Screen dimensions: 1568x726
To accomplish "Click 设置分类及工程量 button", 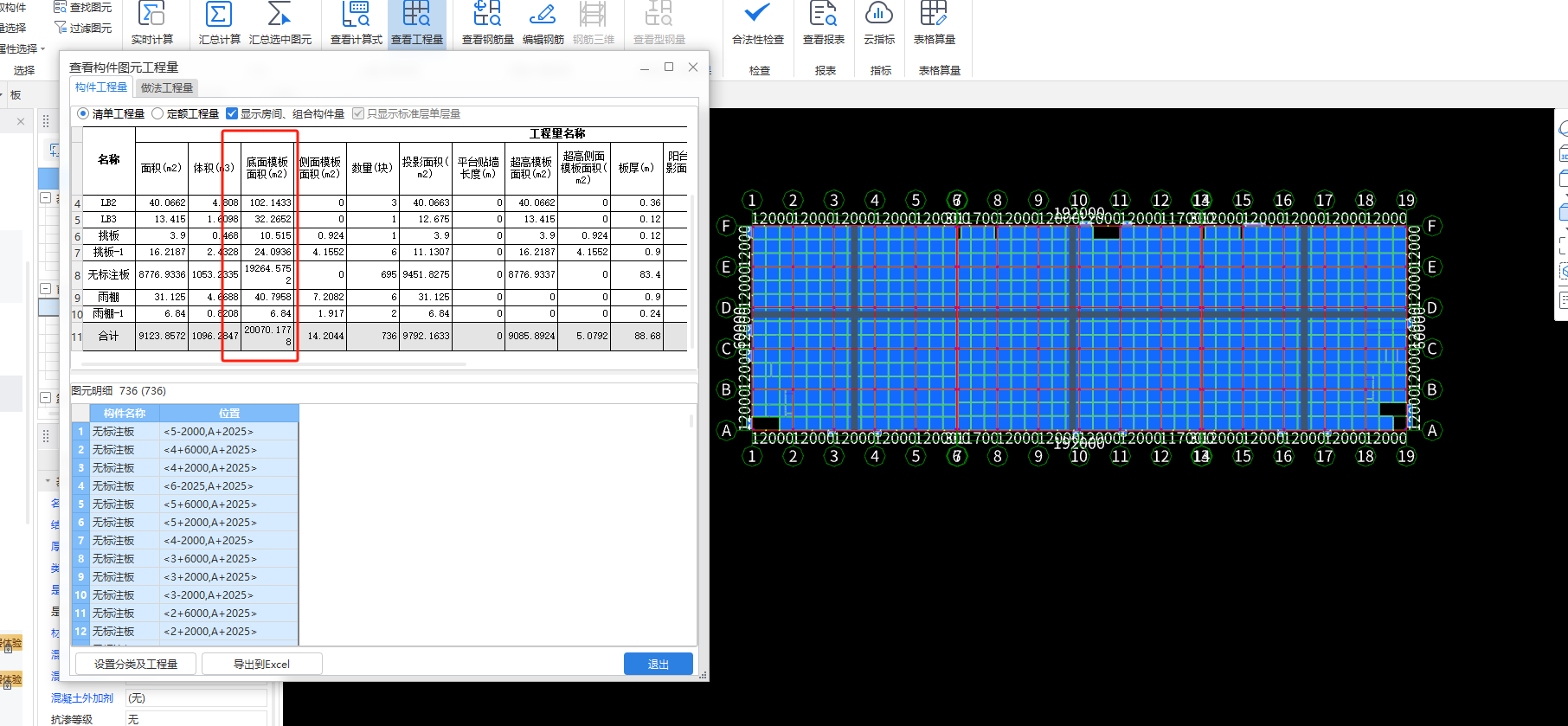I will click(x=136, y=664).
